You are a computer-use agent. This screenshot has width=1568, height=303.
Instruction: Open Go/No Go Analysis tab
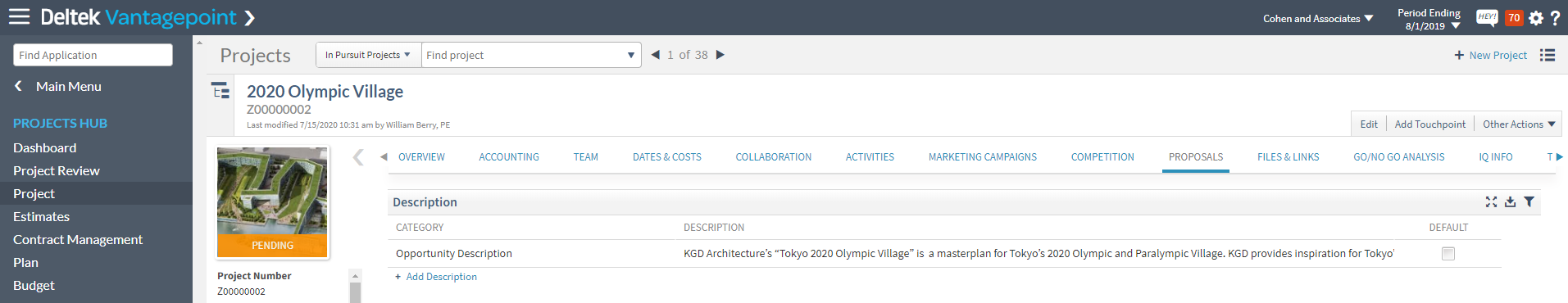tap(1399, 157)
